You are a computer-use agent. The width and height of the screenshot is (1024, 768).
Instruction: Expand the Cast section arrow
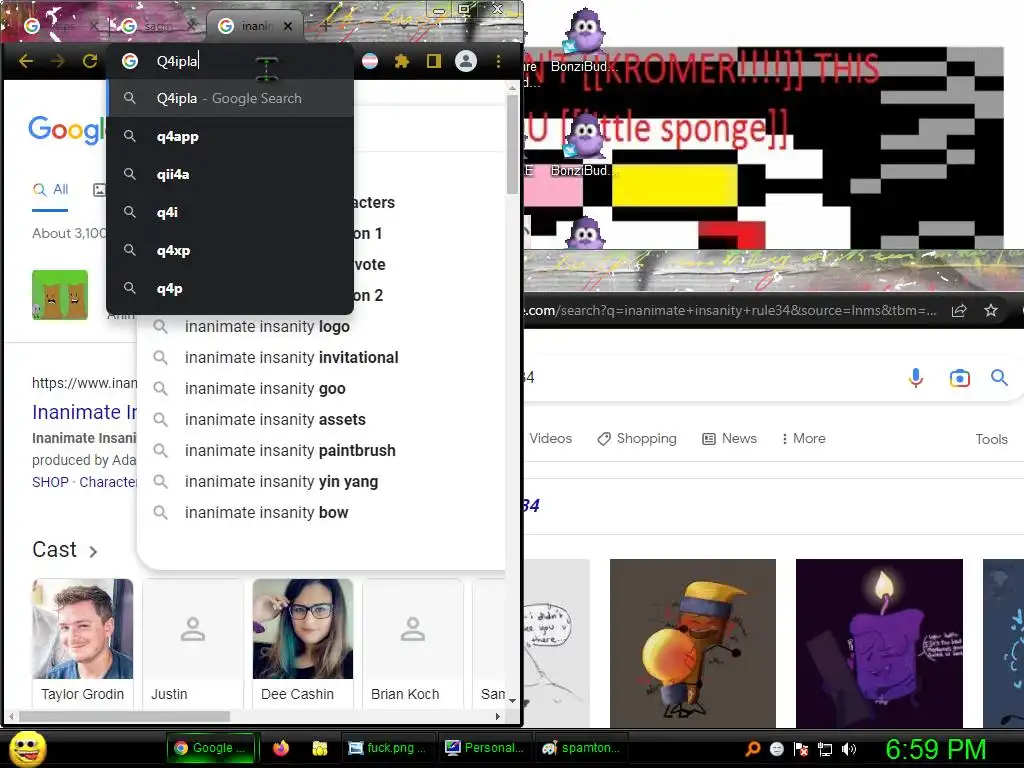click(93, 552)
